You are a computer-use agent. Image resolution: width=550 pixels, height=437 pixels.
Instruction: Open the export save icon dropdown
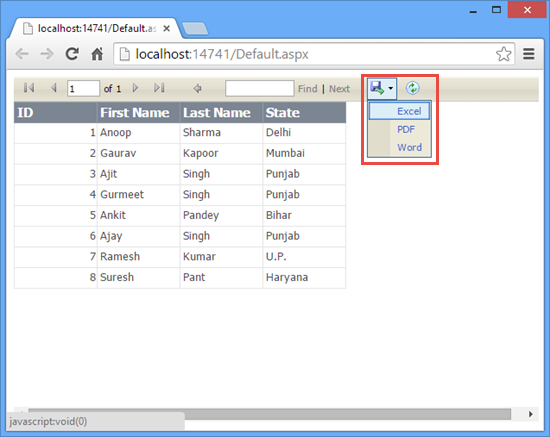coord(382,88)
